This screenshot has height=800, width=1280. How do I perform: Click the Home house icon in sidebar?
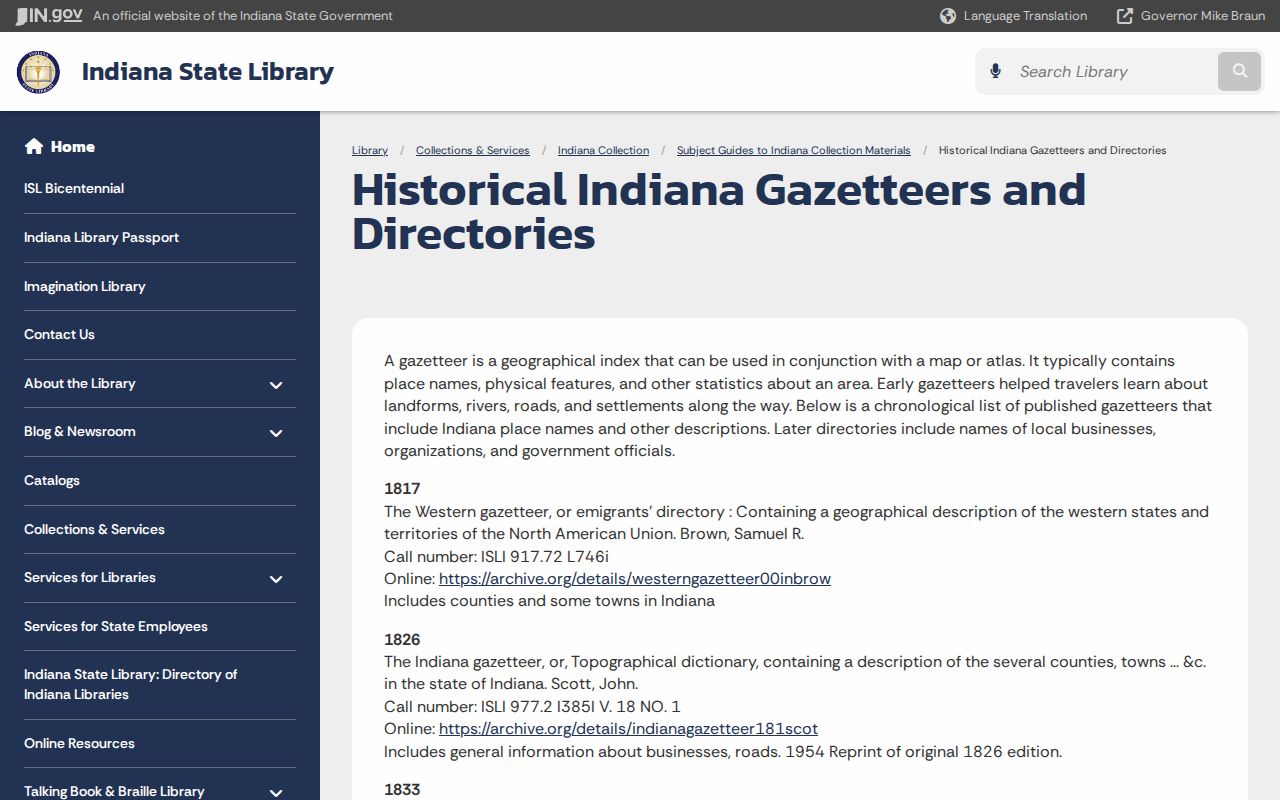point(34,146)
